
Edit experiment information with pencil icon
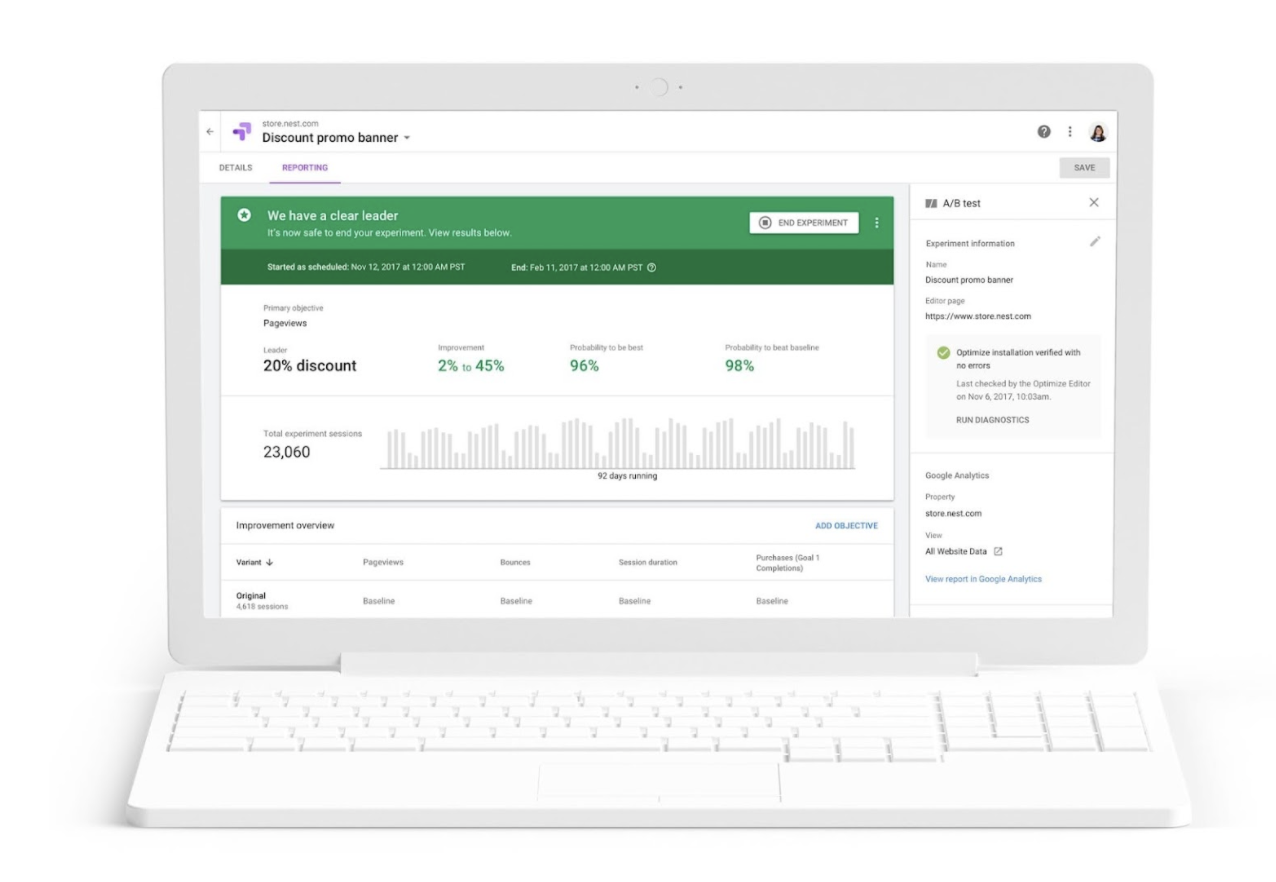click(x=1095, y=241)
